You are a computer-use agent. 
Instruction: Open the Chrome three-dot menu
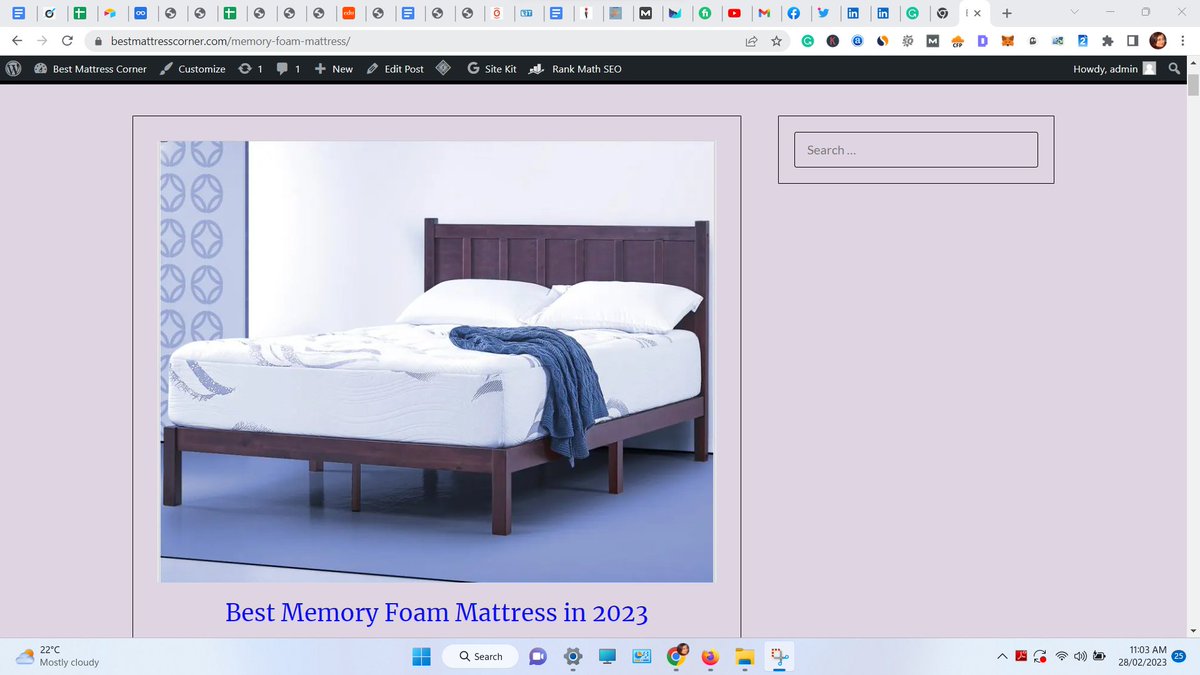click(1183, 42)
